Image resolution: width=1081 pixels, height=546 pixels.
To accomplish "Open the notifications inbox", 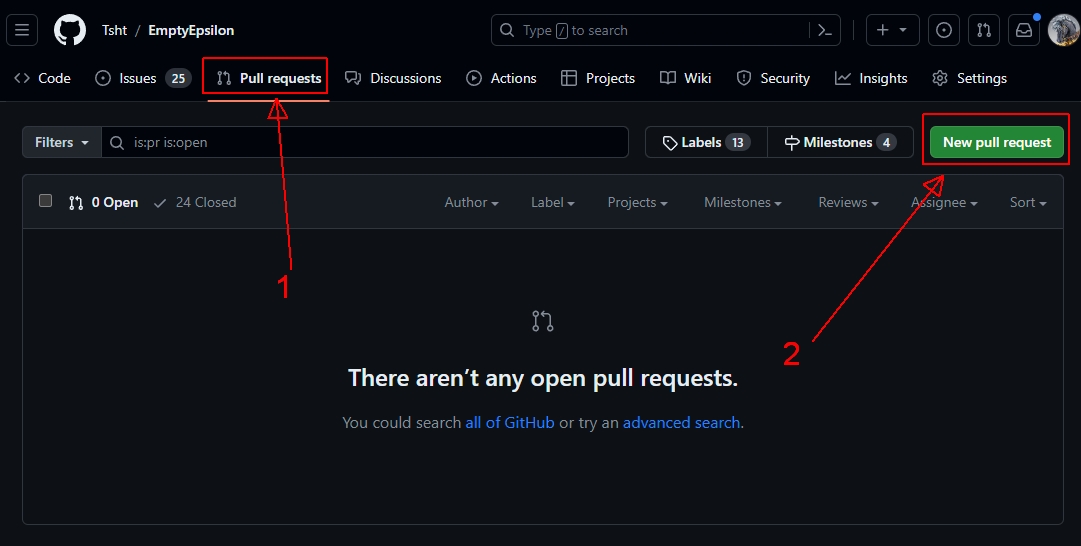I will tap(1024, 30).
